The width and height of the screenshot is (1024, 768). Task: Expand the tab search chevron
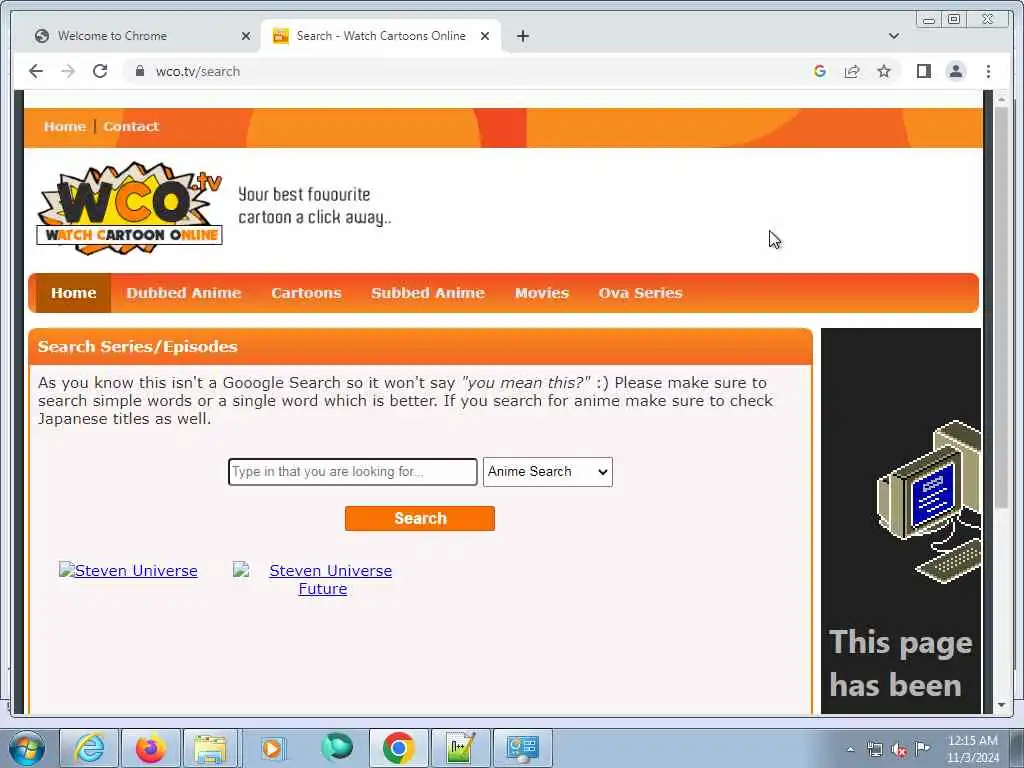[x=894, y=36]
